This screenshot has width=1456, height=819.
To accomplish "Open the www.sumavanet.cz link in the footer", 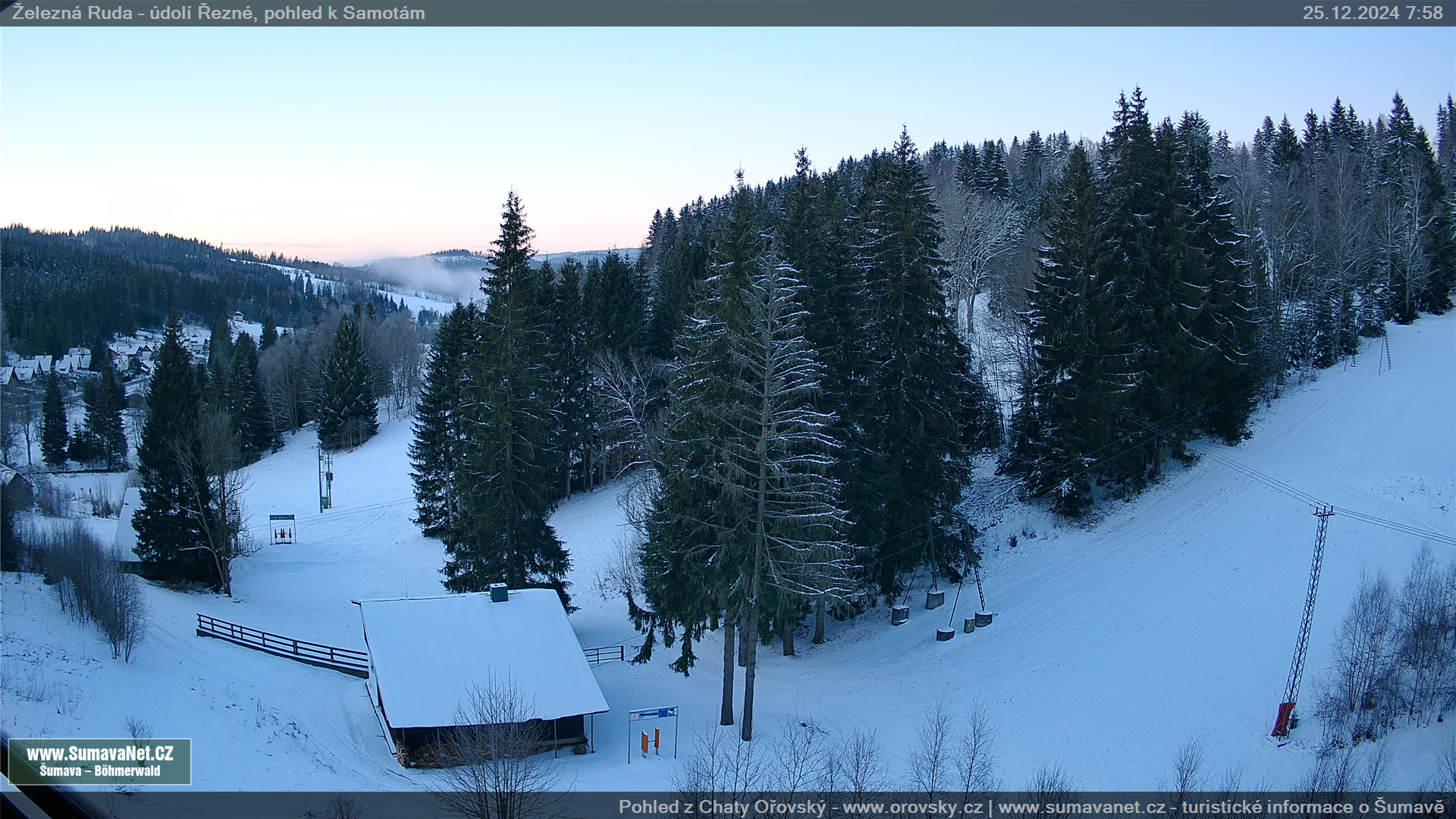I will coord(1082,807).
